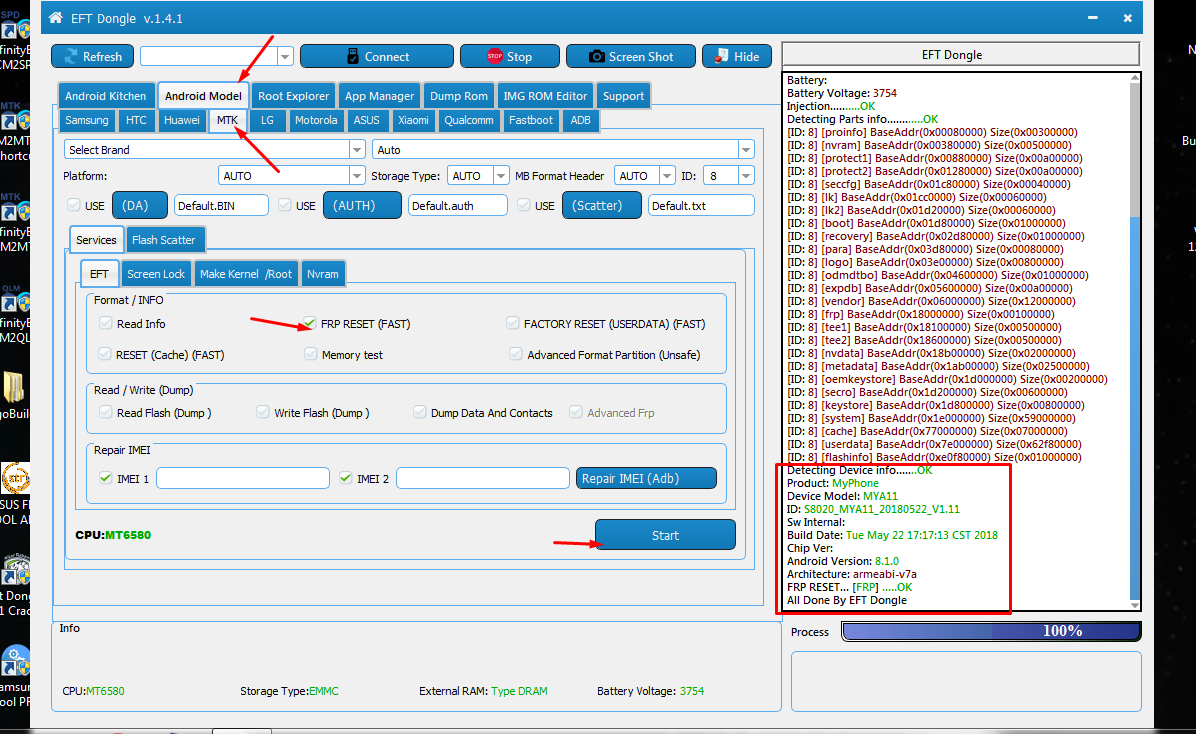Click the home icon in the title bar
This screenshot has height=734, width=1196.
click(56, 18)
